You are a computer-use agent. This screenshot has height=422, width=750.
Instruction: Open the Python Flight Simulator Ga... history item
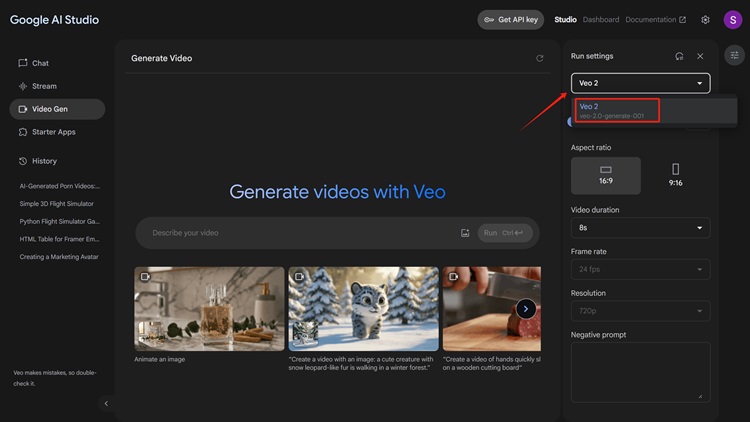point(59,222)
